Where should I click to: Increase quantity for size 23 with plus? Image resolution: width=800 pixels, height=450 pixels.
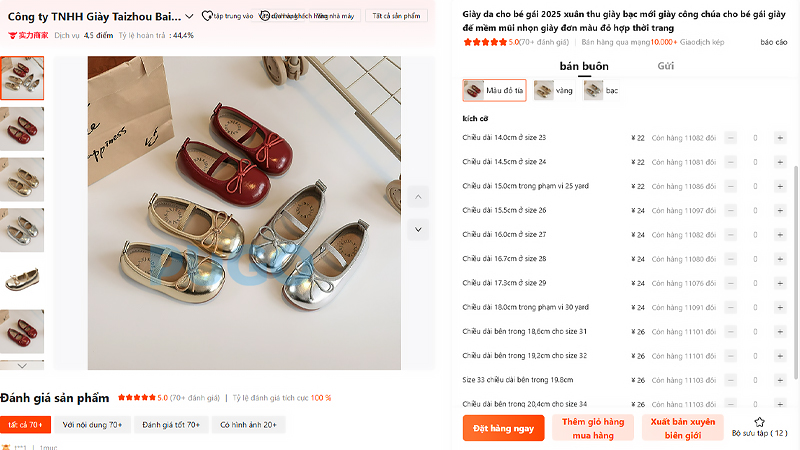tap(779, 138)
